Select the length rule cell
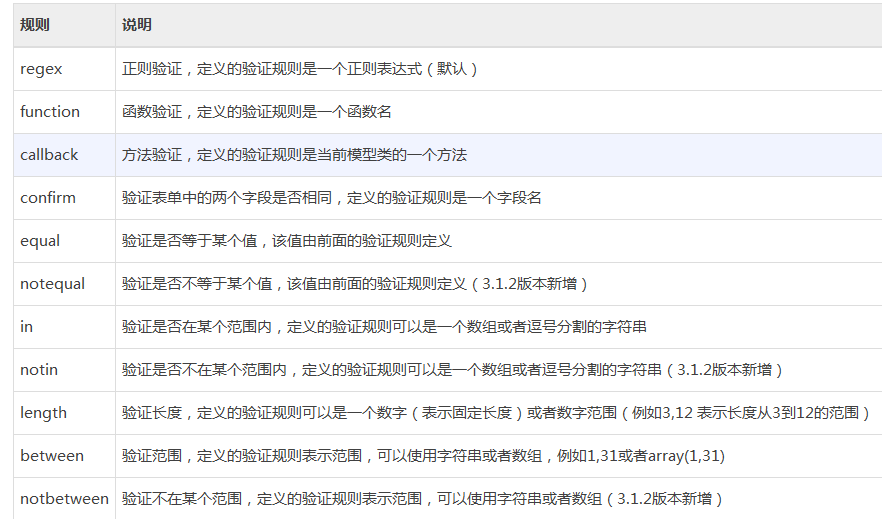The width and height of the screenshot is (882, 519). click(65, 413)
